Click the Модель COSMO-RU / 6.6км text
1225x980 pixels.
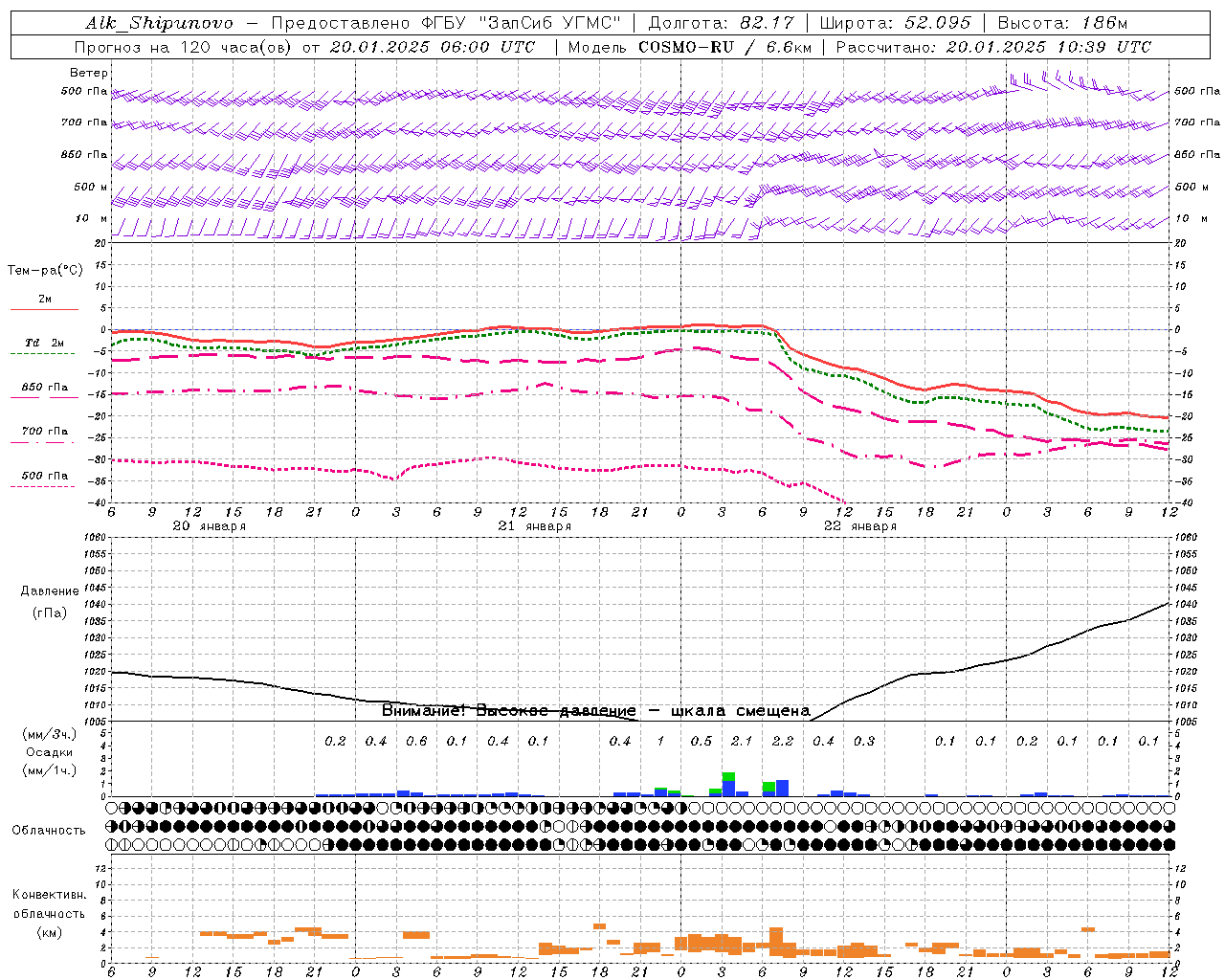[x=690, y=47]
